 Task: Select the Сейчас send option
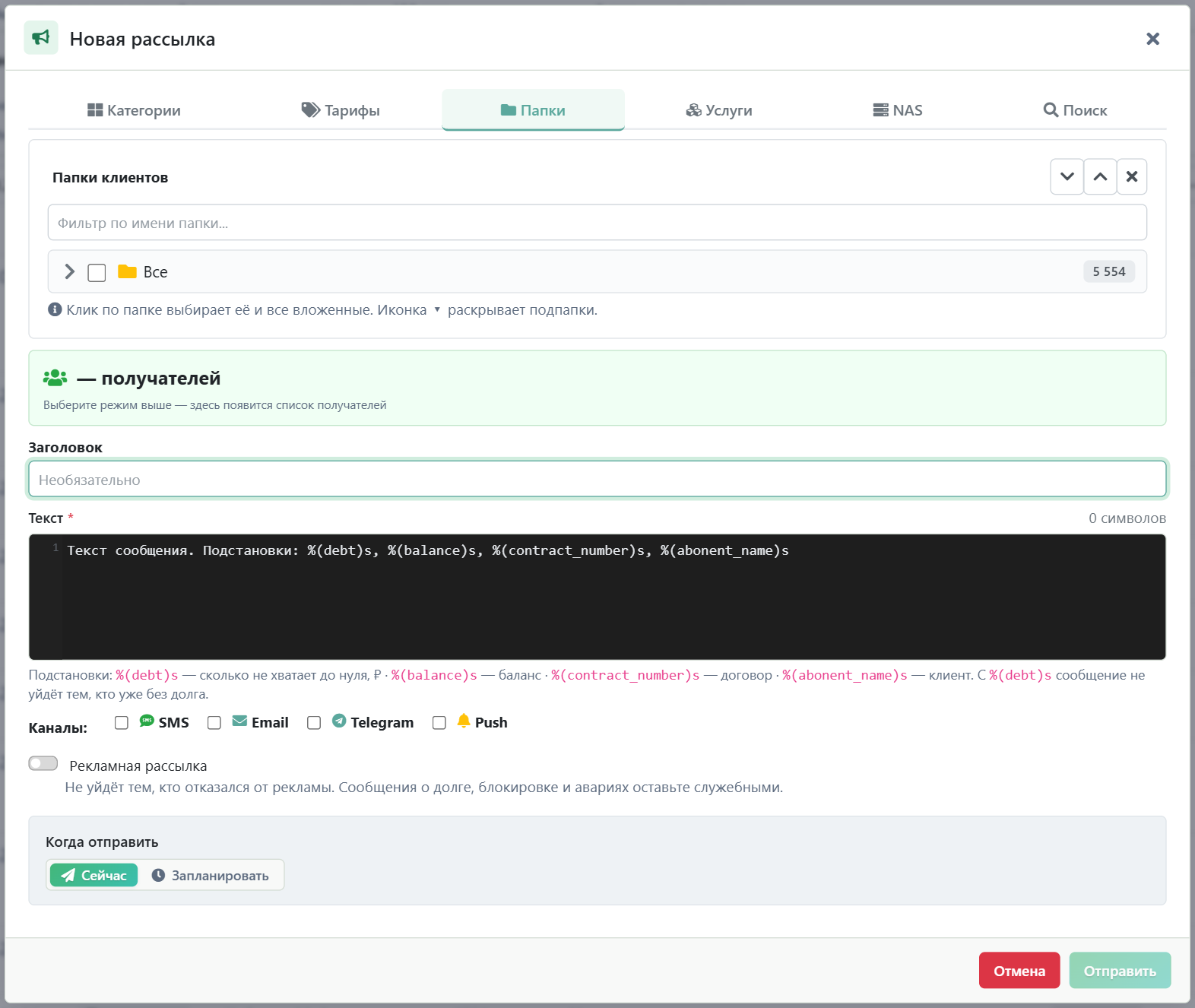(94, 875)
